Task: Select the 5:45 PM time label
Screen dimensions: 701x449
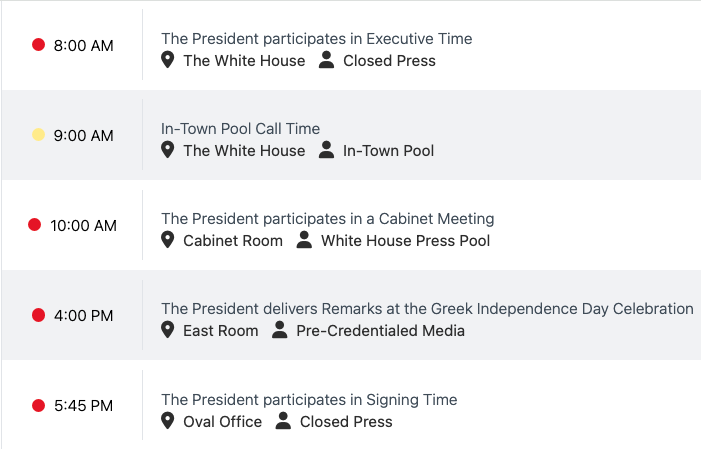Action: (x=83, y=406)
